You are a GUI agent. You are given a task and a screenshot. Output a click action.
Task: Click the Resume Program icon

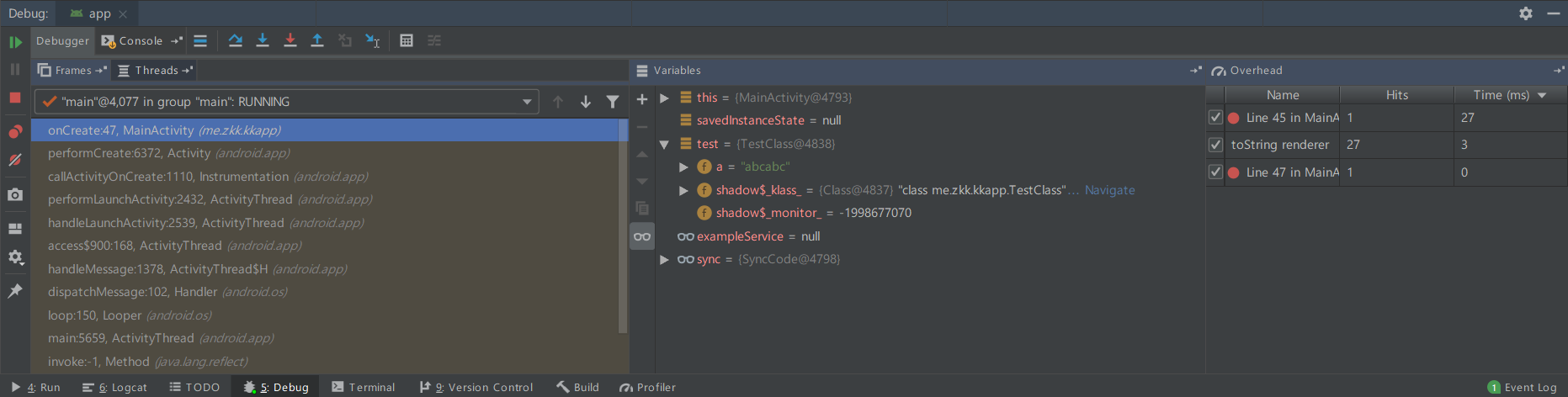(x=15, y=42)
